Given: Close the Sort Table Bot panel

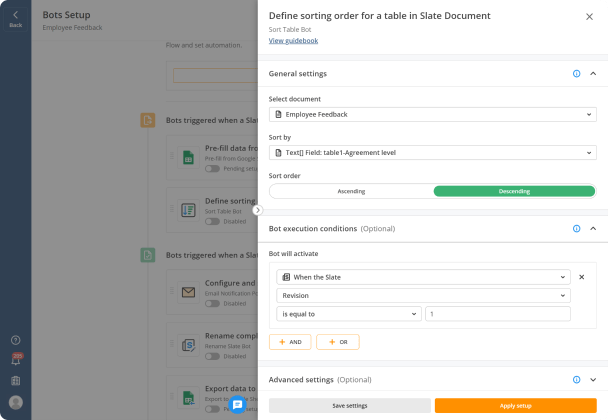Looking at the screenshot, I should 589,17.
